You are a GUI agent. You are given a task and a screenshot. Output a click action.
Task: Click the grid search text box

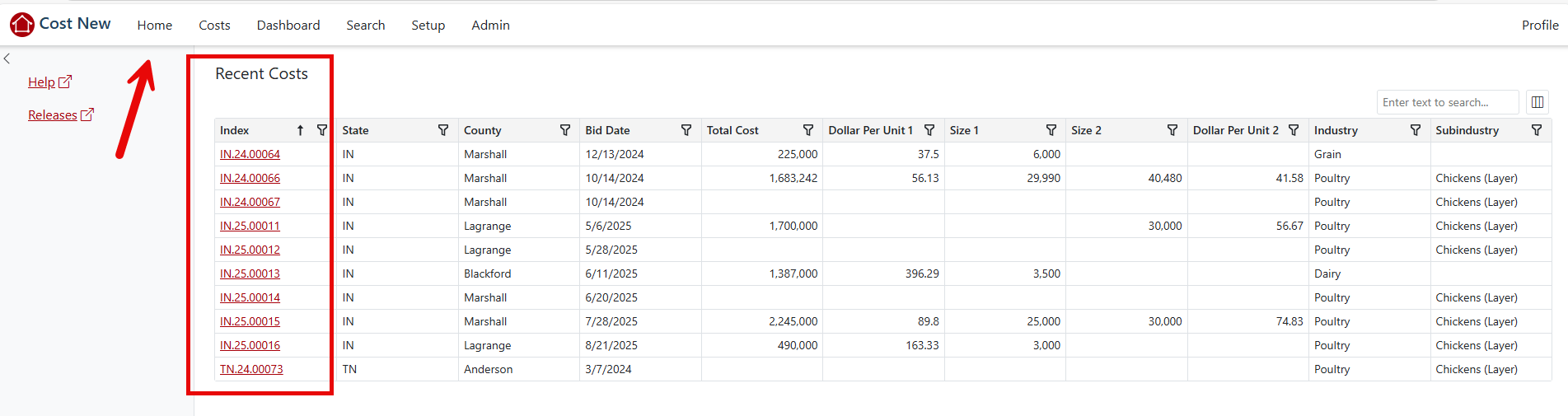click(1446, 102)
